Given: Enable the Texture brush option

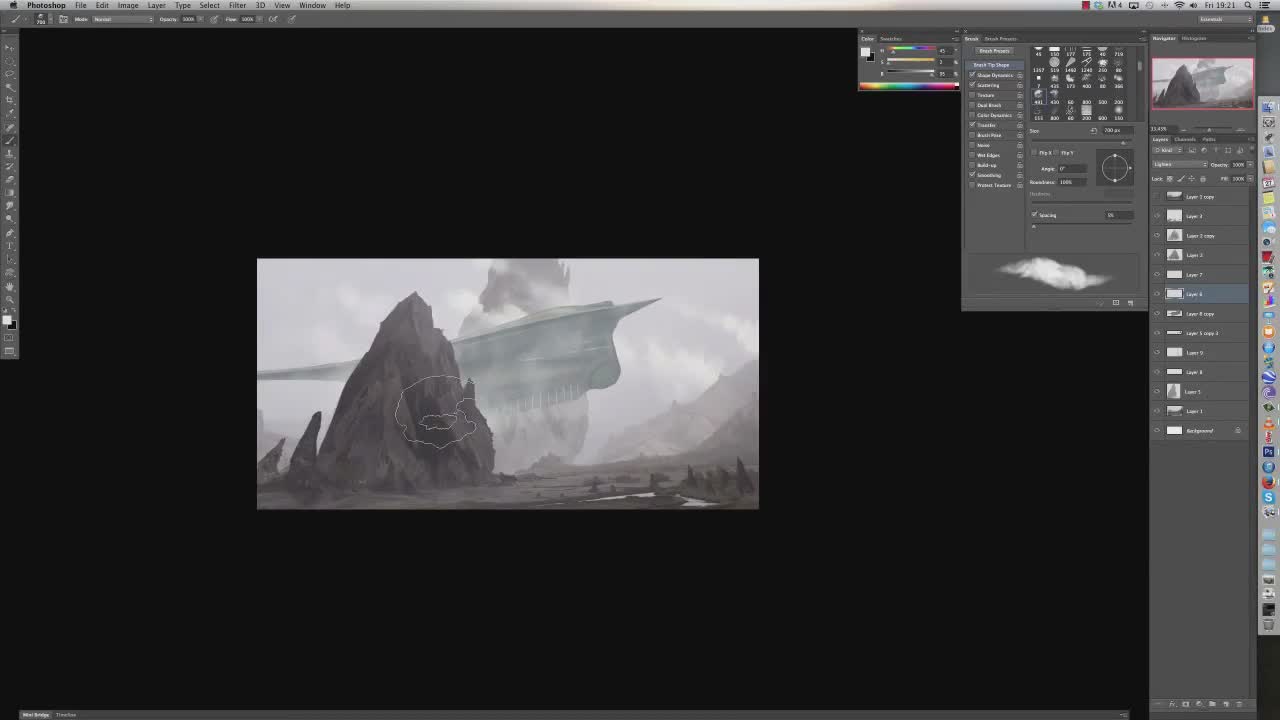Looking at the screenshot, I should 973,95.
